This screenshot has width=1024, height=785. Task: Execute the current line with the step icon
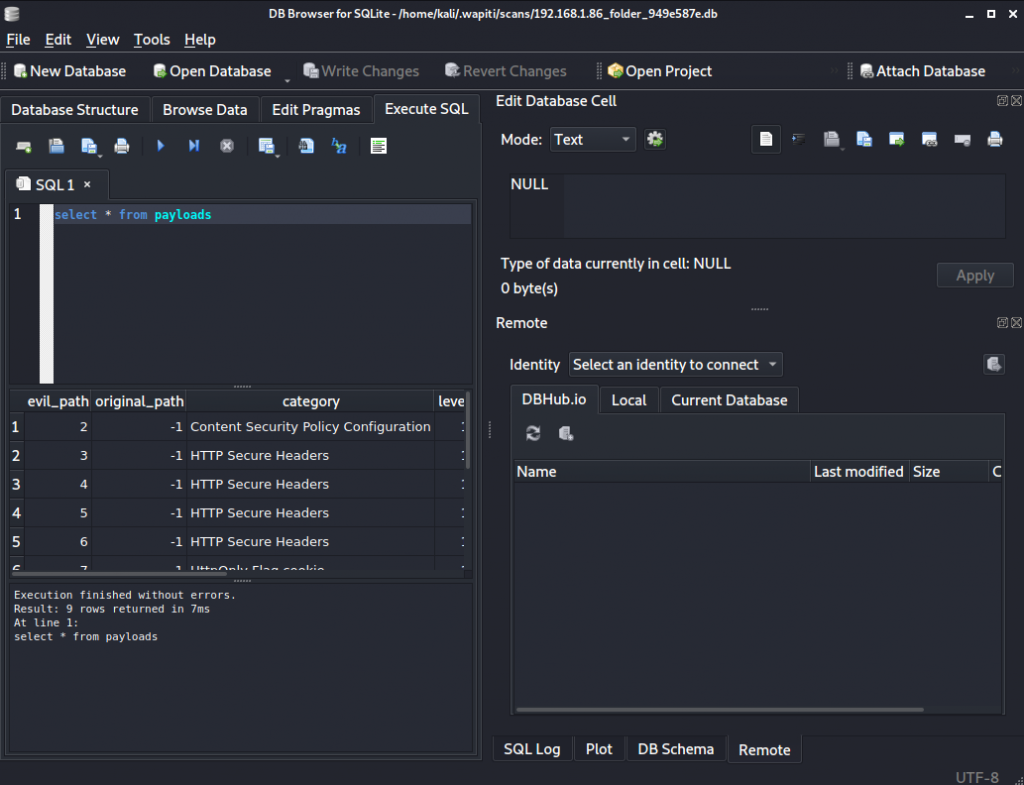coord(193,146)
